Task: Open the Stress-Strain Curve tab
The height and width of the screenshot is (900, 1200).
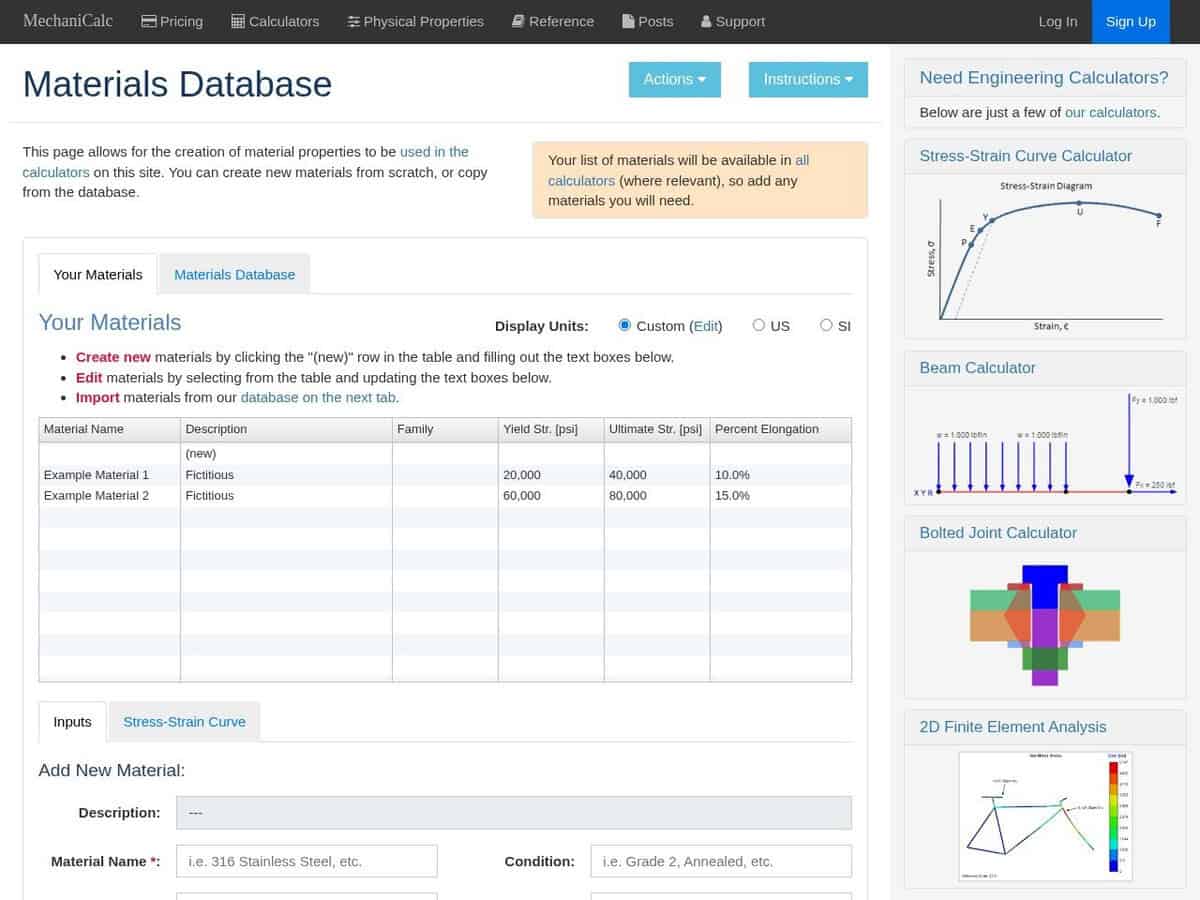Action: 184,722
